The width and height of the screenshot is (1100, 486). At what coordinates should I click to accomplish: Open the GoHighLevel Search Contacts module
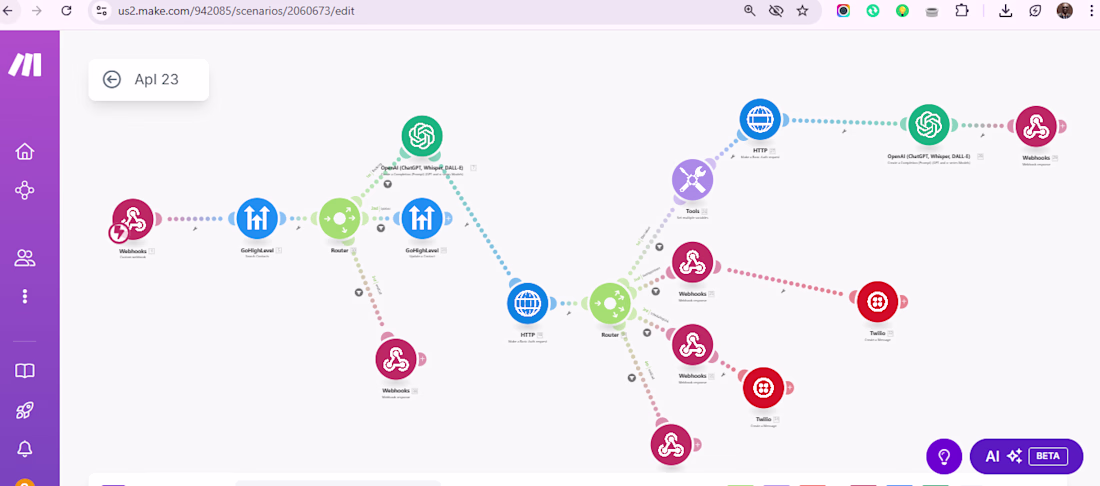[x=257, y=219]
